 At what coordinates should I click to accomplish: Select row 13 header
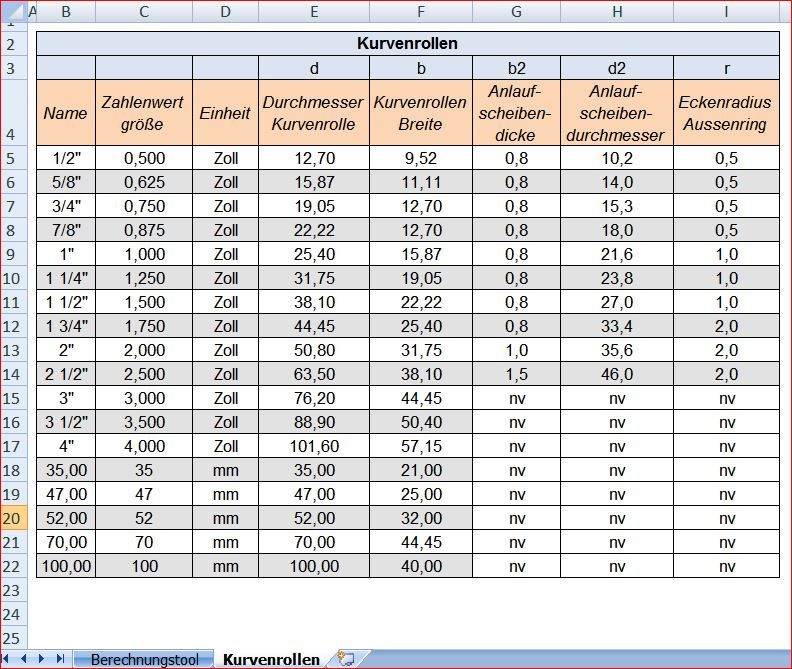[x=10, y=350]
